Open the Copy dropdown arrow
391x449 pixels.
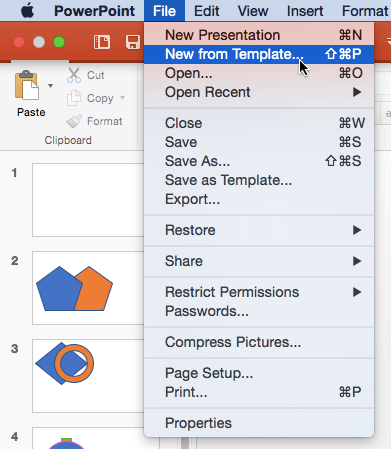[122, 98]
